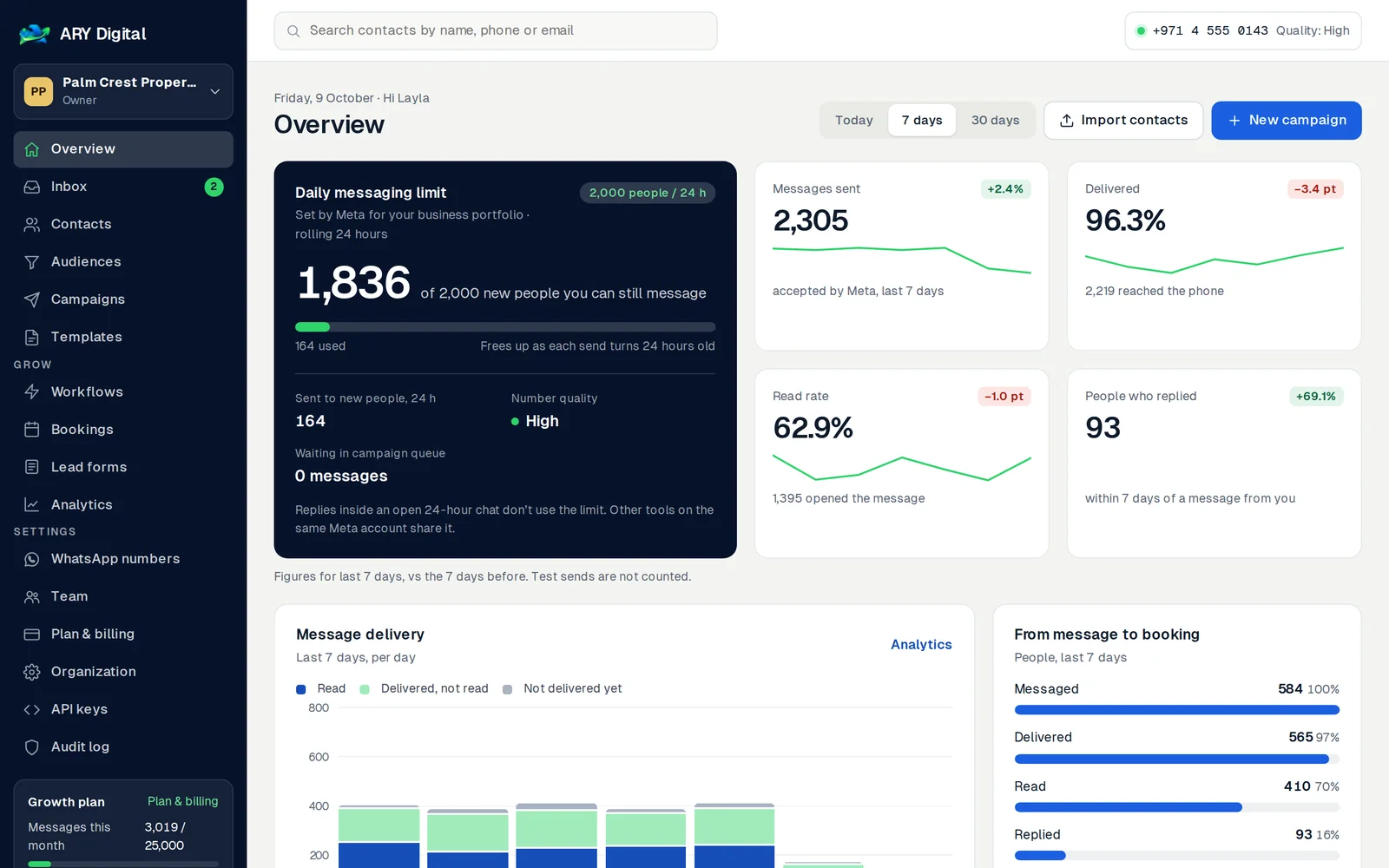The height and width of the screenshot is (868, 1389).
Task: Open the Campaigns paper-plane icon
Action: (x=32, y=299)
